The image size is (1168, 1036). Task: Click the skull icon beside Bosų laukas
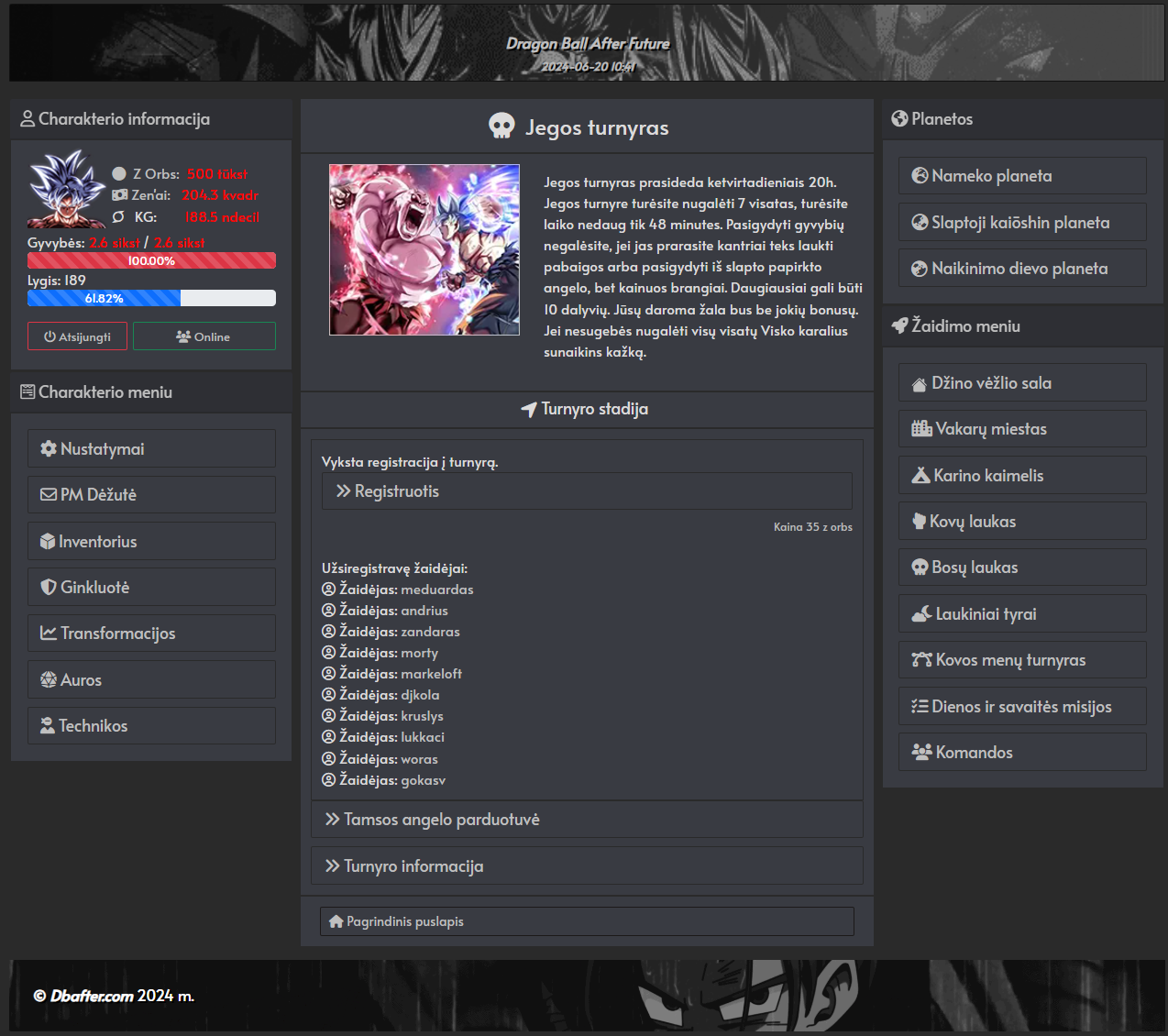[920, 568]
